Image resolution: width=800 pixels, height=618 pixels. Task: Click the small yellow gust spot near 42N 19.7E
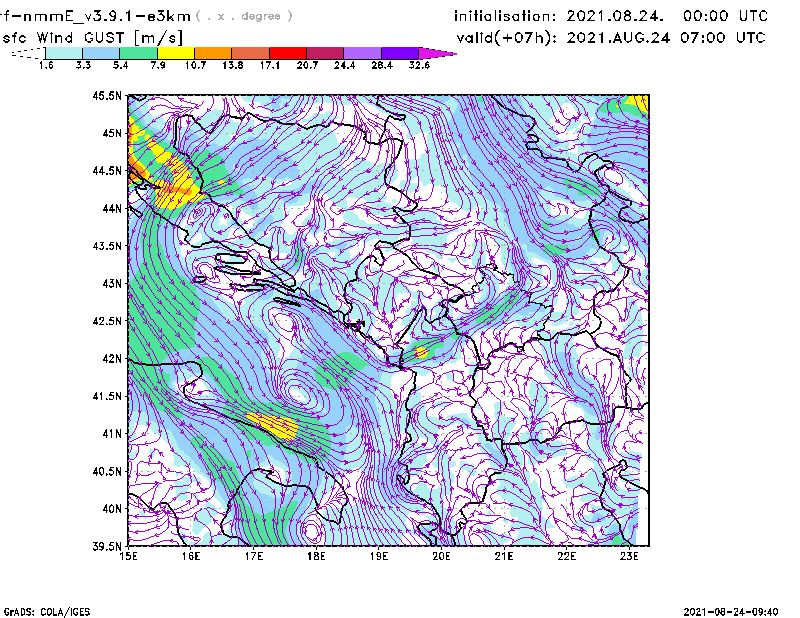pos(420,352)
